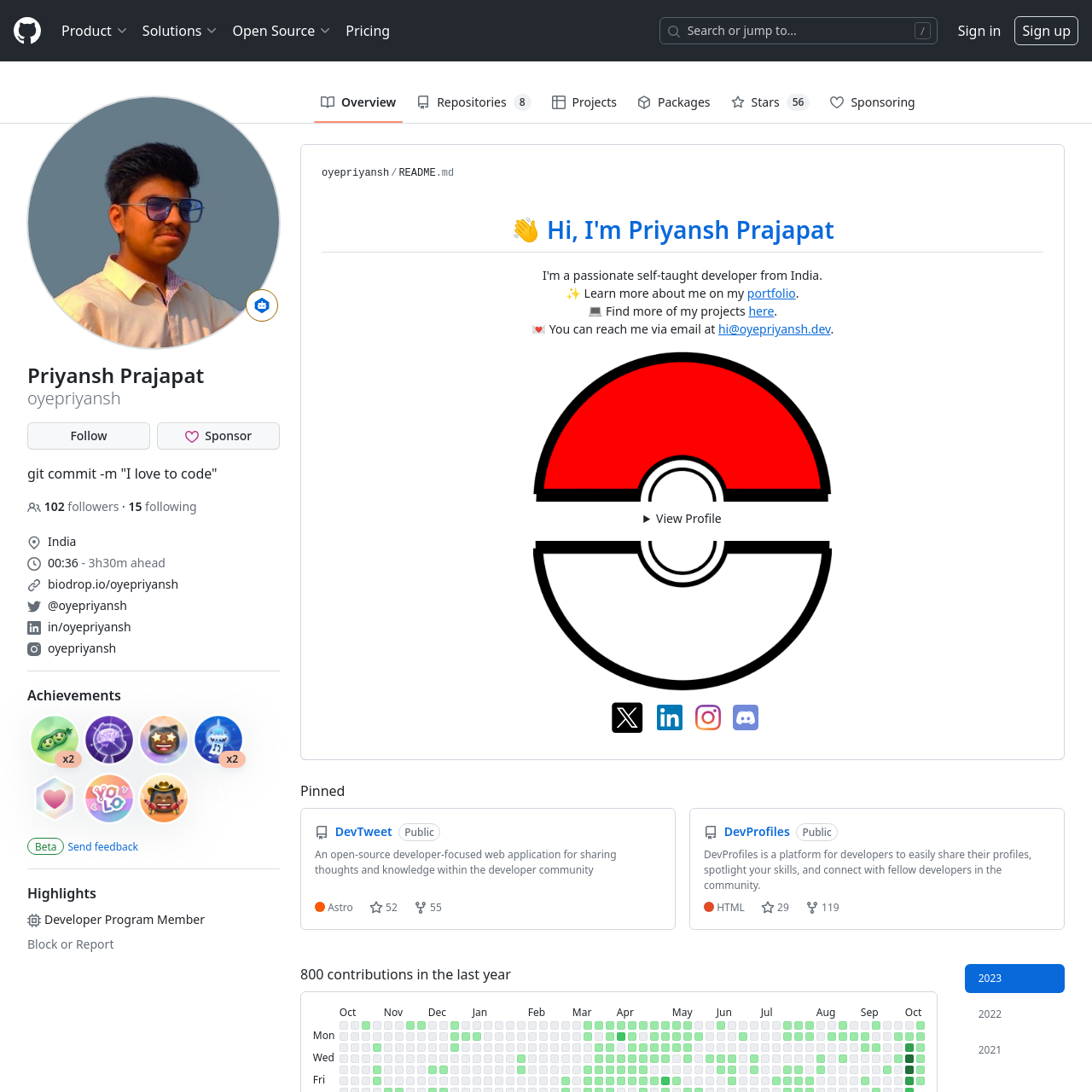The image size is (1092, 1092).
Task: Open the Product dropdown menu
Action: coord(94,31)
